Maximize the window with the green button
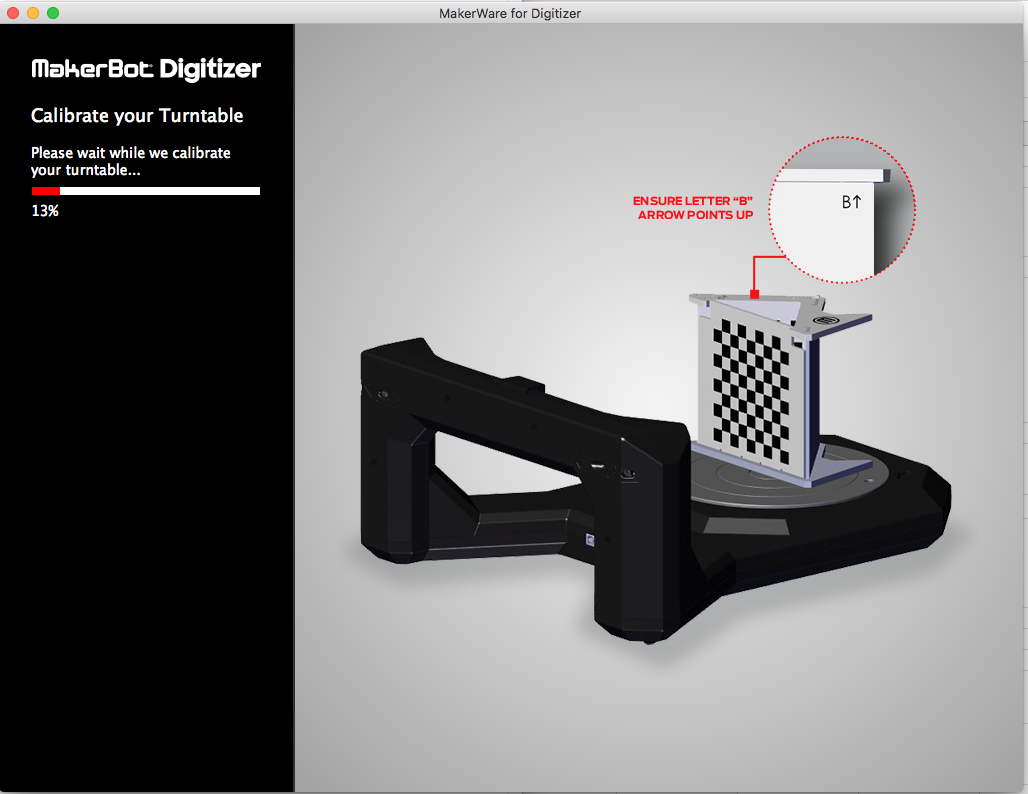 tap(53, 13)
